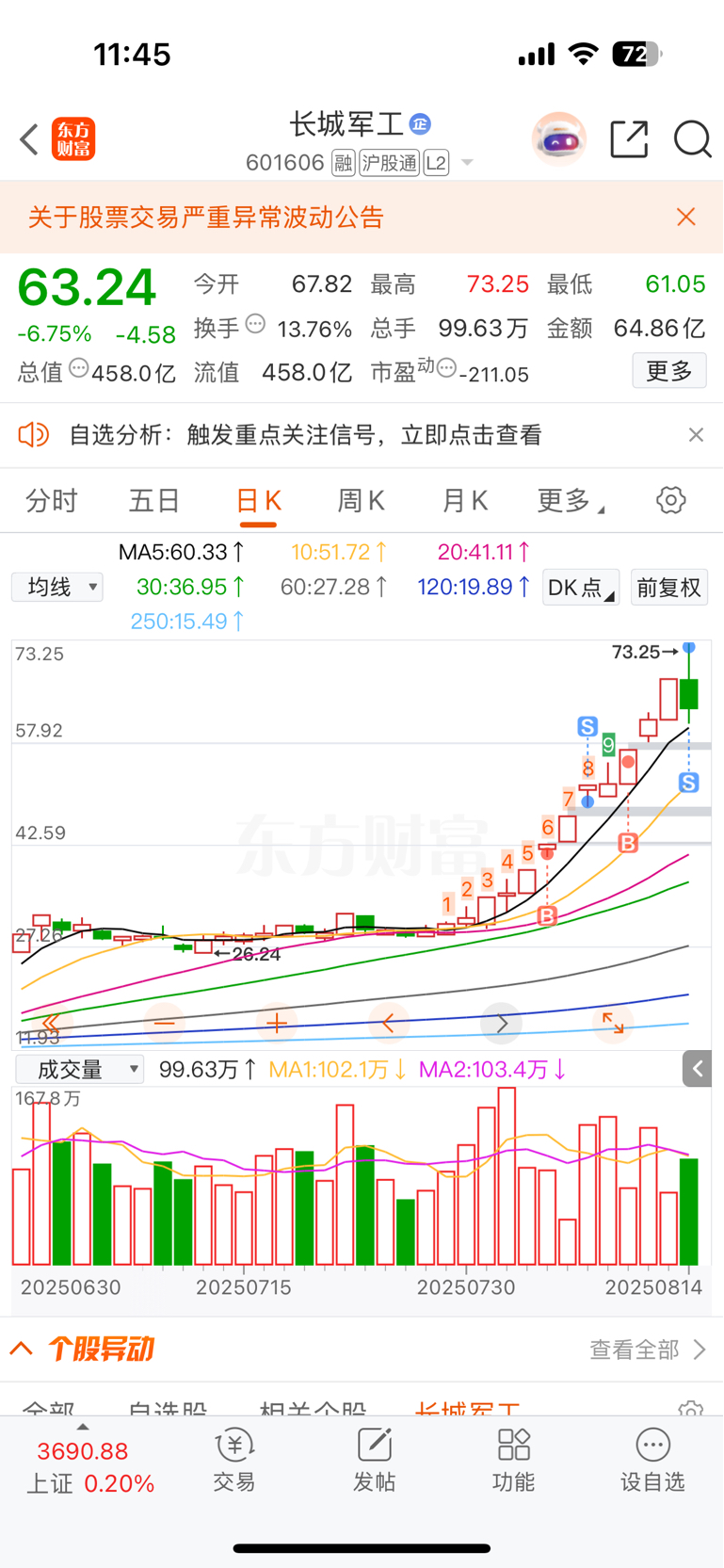This screenshot has width=724, height=1568.
Task: Tap the lower B buy marker
Action: coord(547,915)
